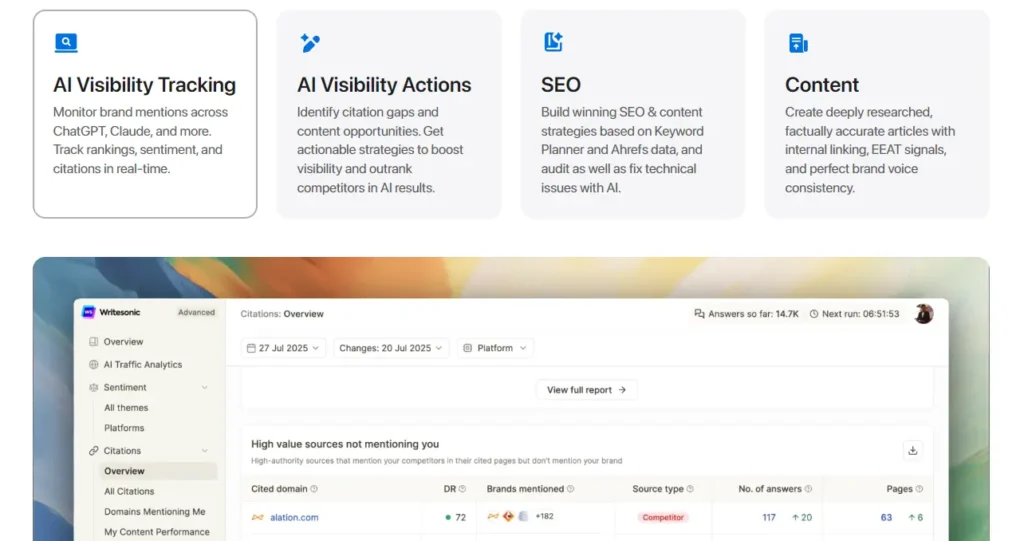
Task: Click the Source type info icon
Action: coord(690,489)
